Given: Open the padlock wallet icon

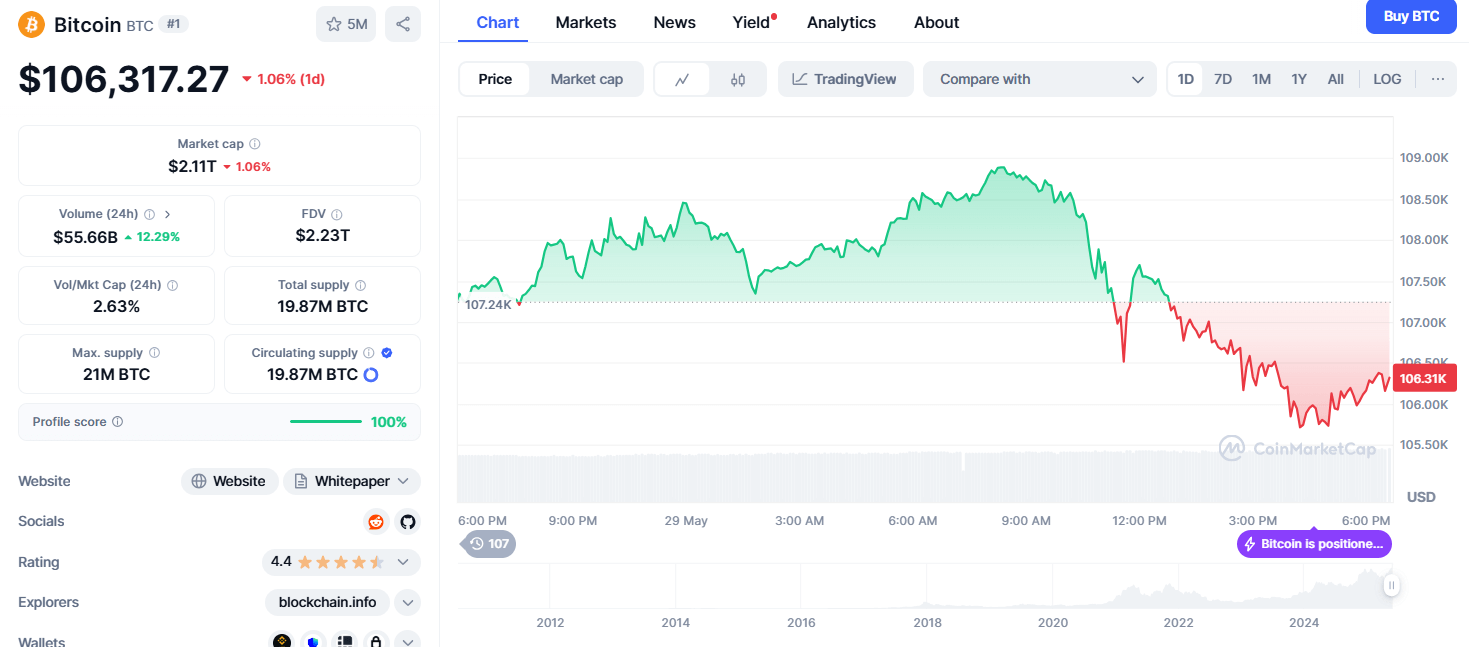Looking at the screenshot, I should tap(376, 642).
